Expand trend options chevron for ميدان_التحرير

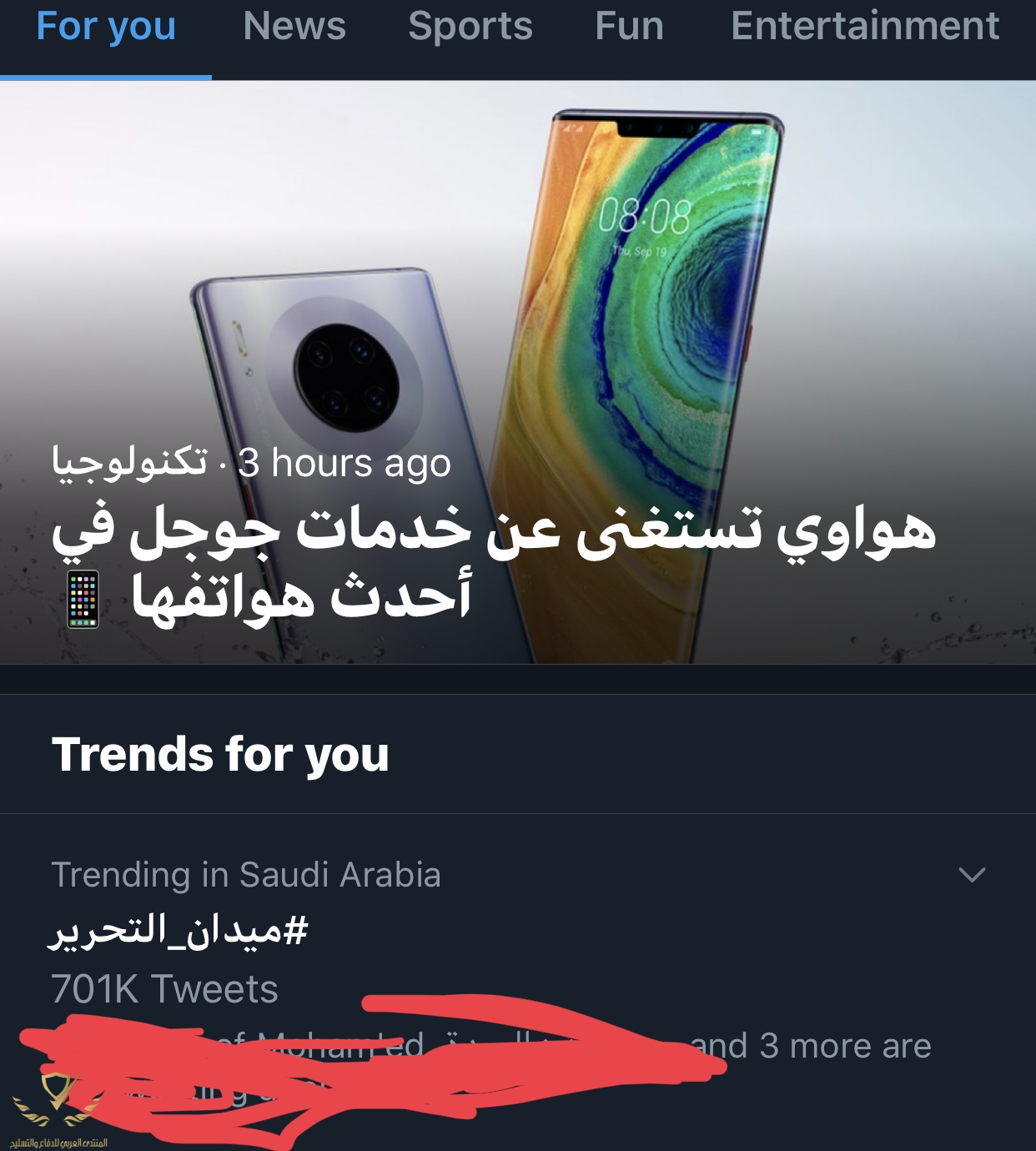(x=972, y=875)
